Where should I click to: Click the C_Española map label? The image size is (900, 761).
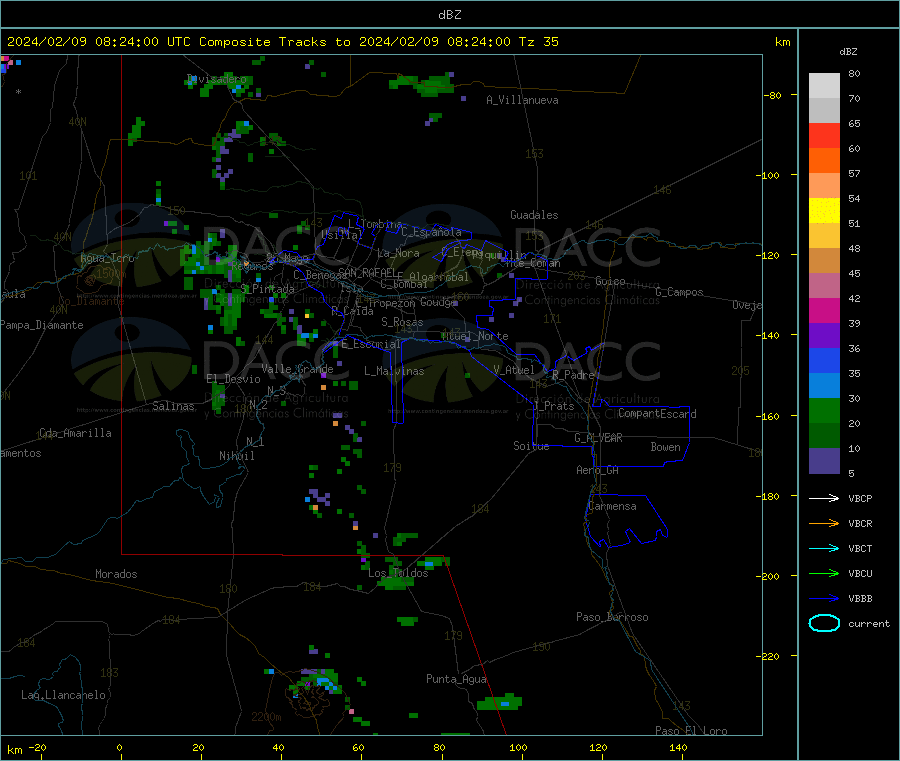[x=432, y=232]
